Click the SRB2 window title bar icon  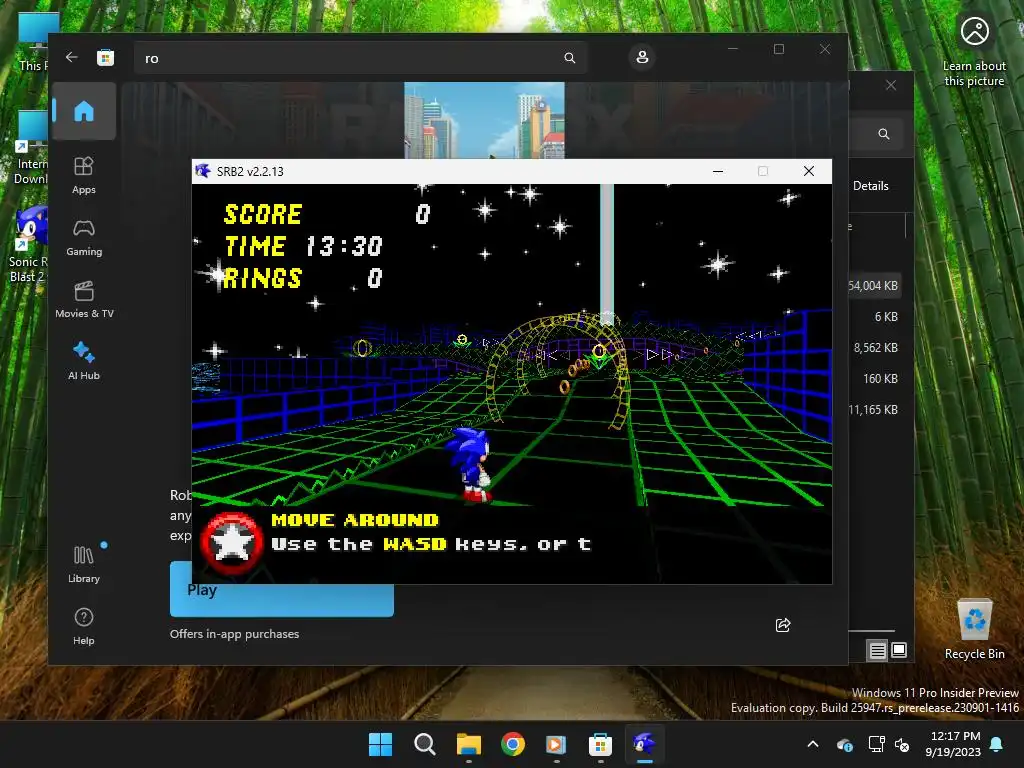tap(203, 171)
